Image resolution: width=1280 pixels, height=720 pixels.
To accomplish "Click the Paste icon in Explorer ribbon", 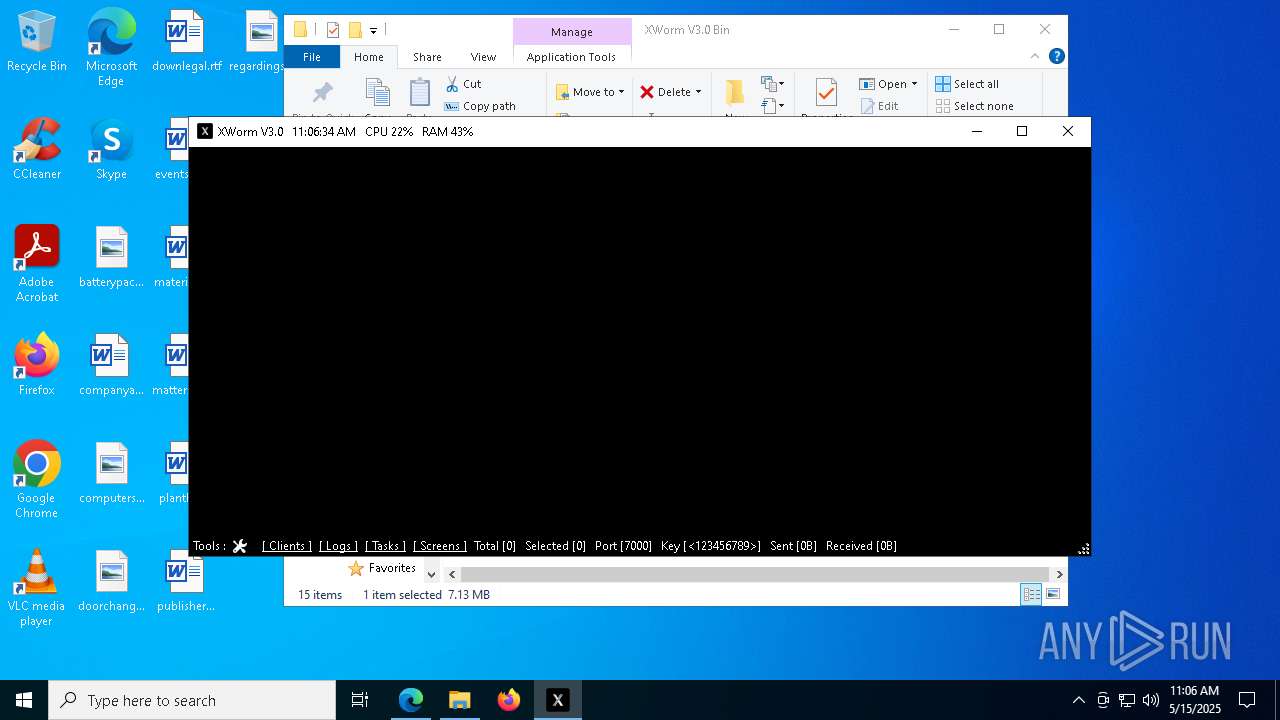I will (419, 93).
